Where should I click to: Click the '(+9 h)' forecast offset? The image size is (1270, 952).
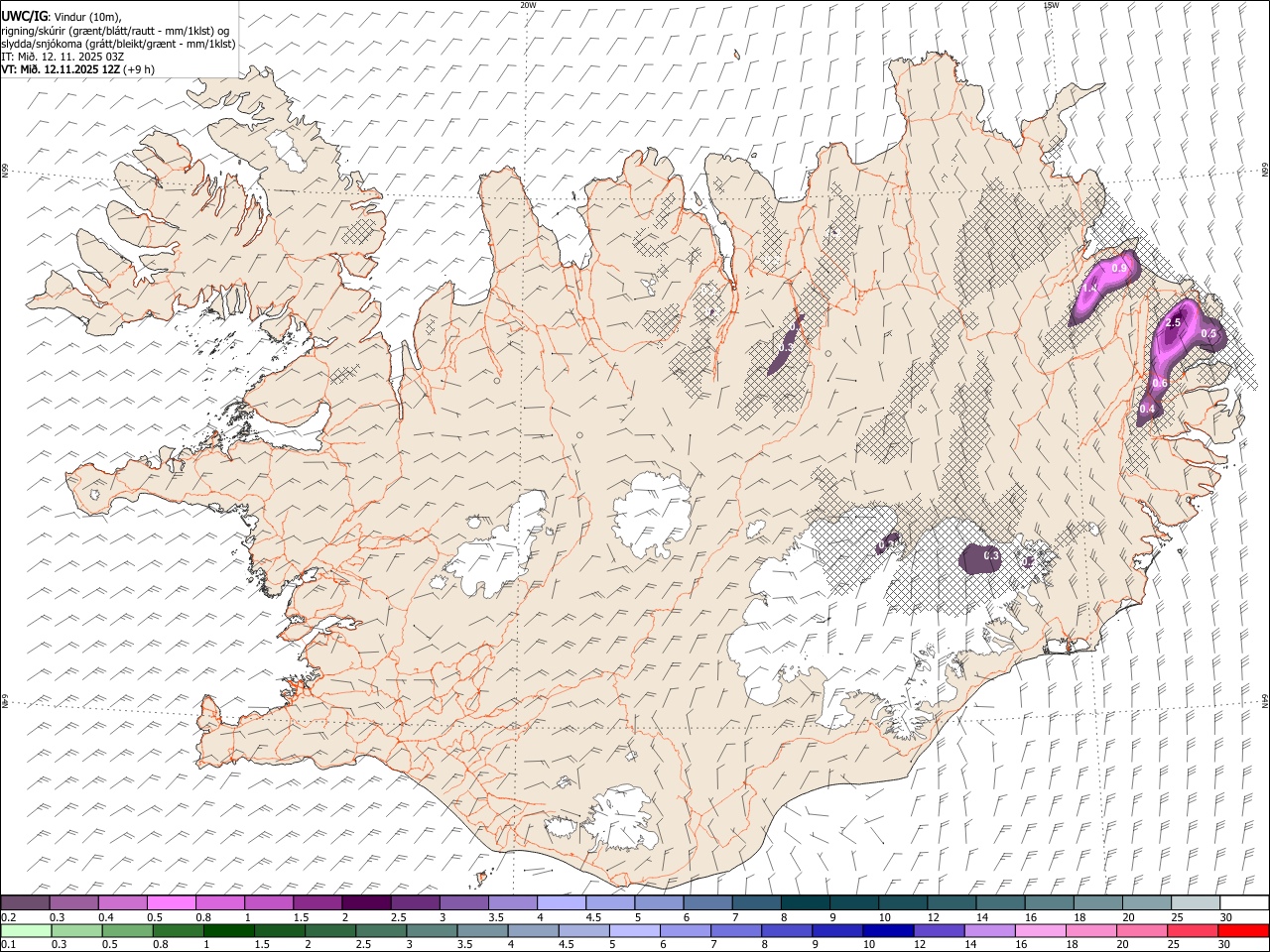point(139,69)
